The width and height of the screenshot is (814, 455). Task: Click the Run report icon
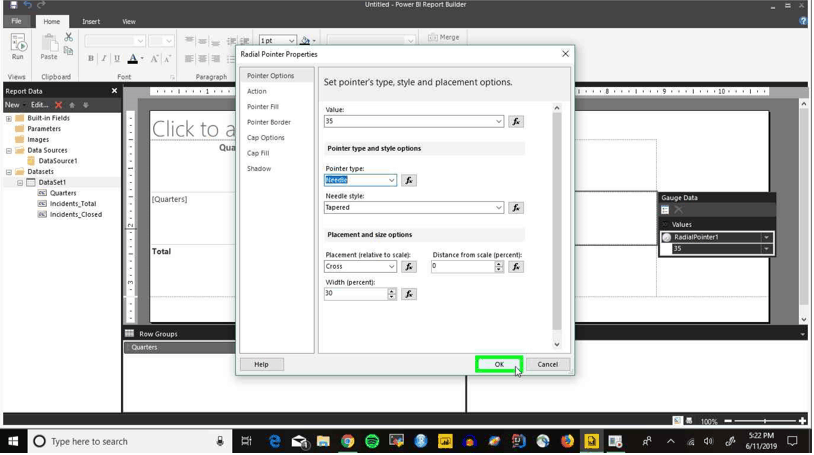click(x=18, y=47)
